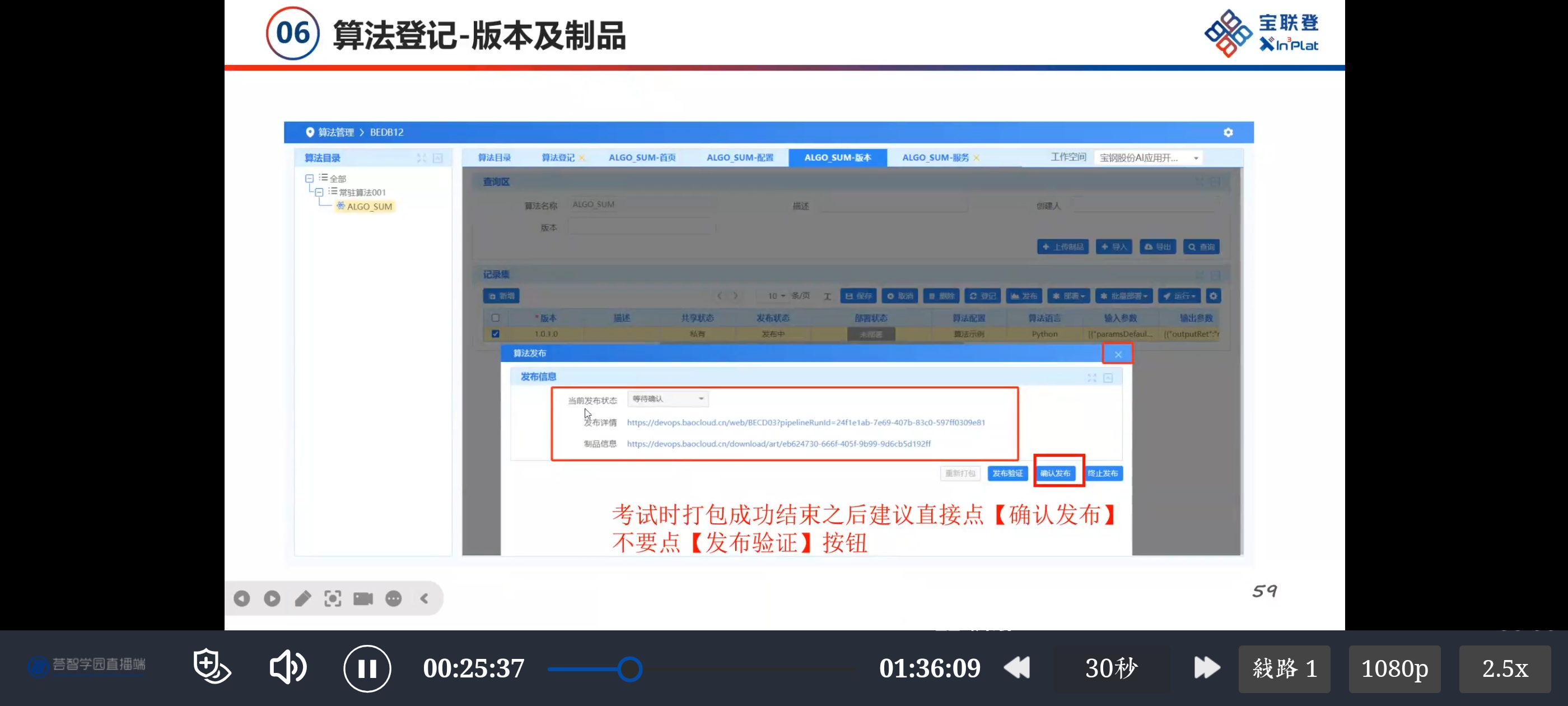Screen dimensions: 1568x706
Task: Open the 2.5x playback speed menu
Action: [1504, 668]
